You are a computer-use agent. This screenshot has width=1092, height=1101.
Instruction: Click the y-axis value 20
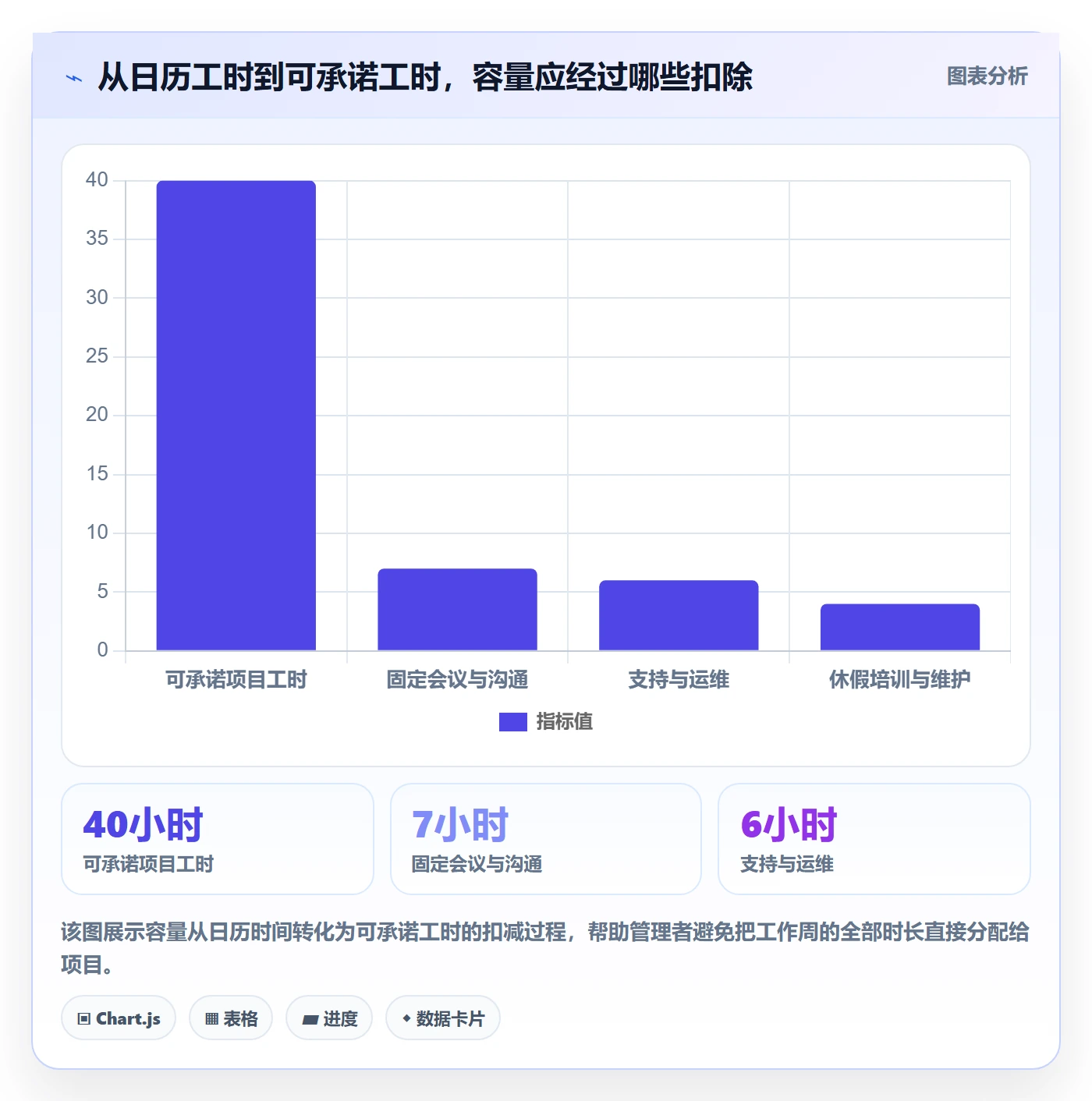click(97, 415)
